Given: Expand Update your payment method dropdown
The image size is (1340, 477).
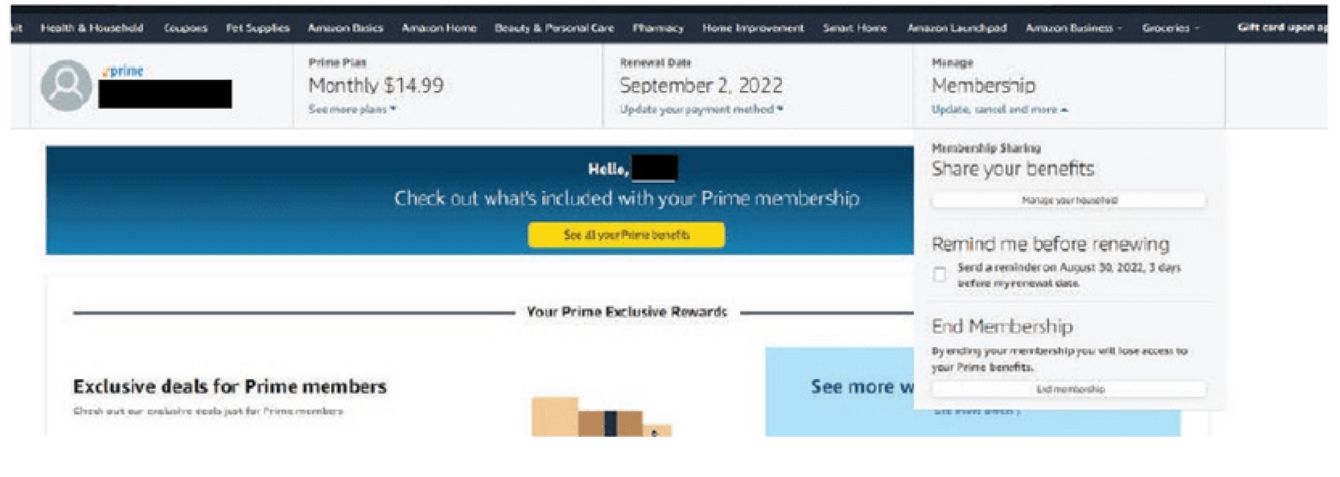Looking at the screenshot, I should tap(701, 109).
